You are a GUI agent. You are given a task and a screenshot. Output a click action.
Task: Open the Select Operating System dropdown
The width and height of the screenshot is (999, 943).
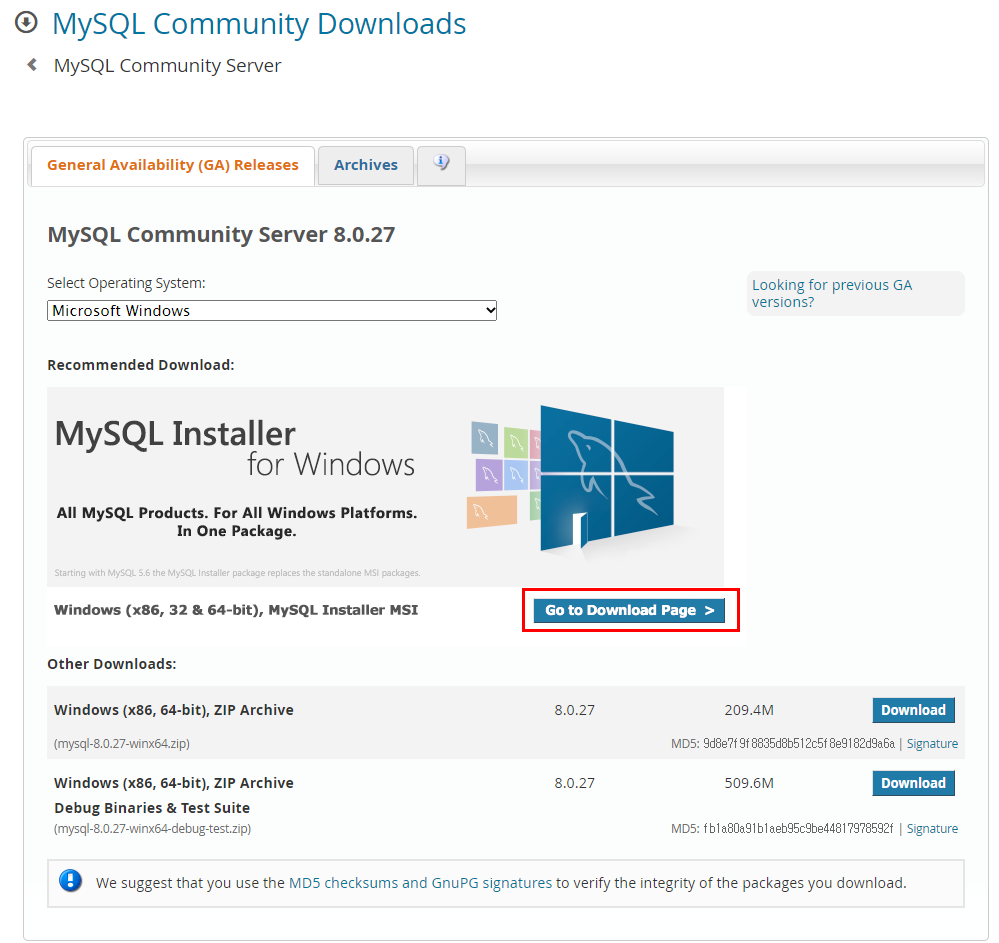272,310
